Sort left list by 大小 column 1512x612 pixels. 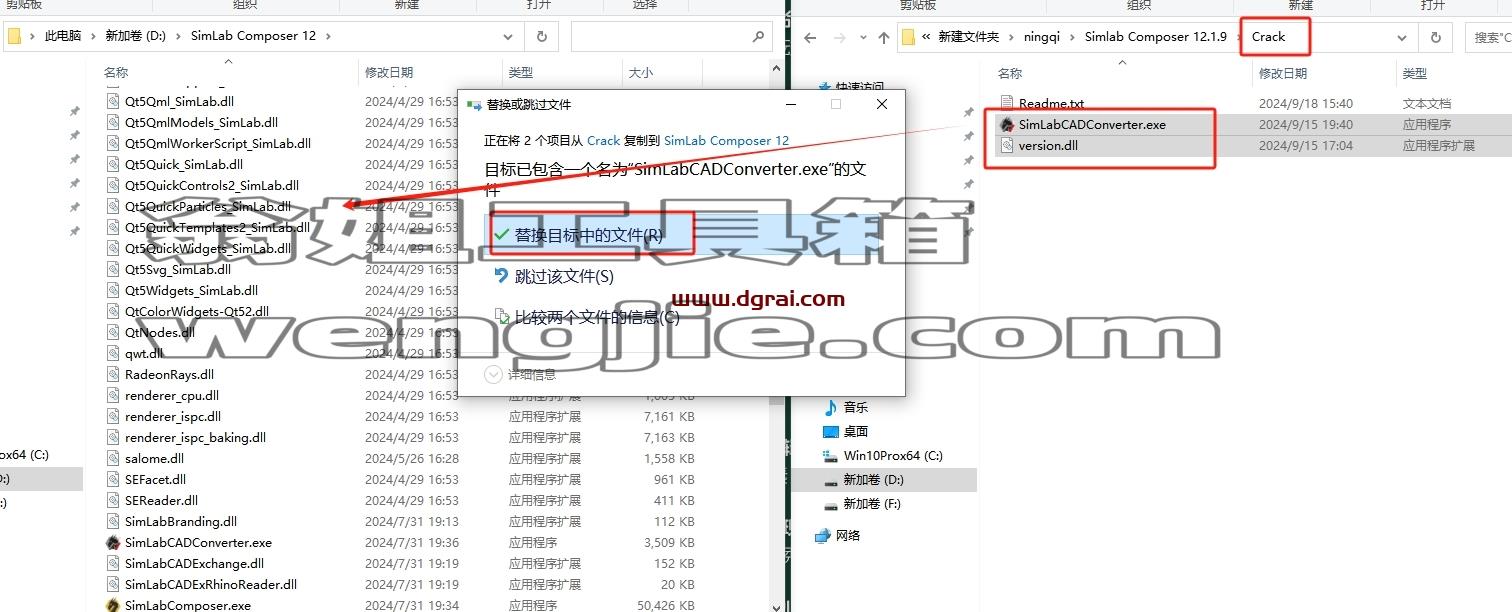[640, 73]
